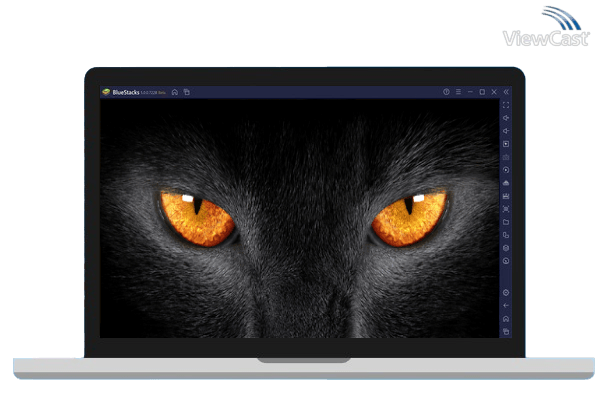The width and height of the screenshot is (602, 414).
Task: Open the media folder icon in the sidebar
Action: click(506, 222)
